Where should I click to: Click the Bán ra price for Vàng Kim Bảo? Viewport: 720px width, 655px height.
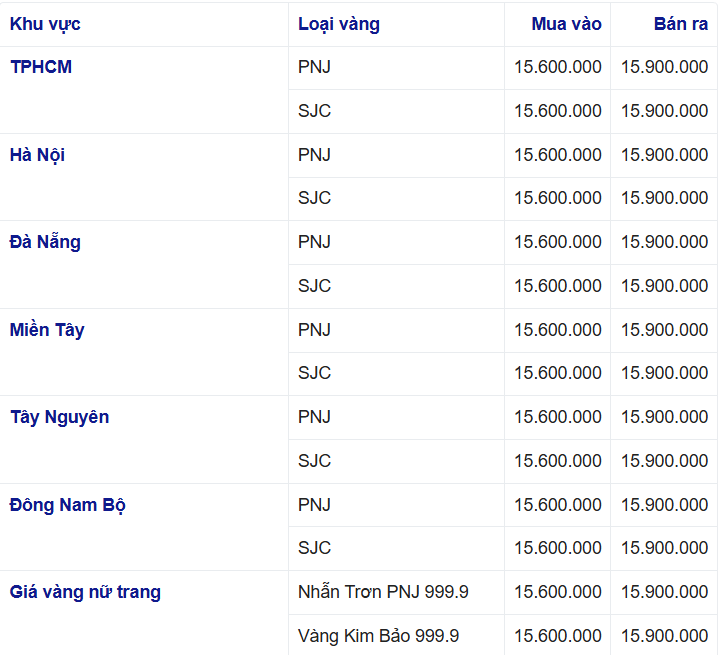[x=664, y=636]
